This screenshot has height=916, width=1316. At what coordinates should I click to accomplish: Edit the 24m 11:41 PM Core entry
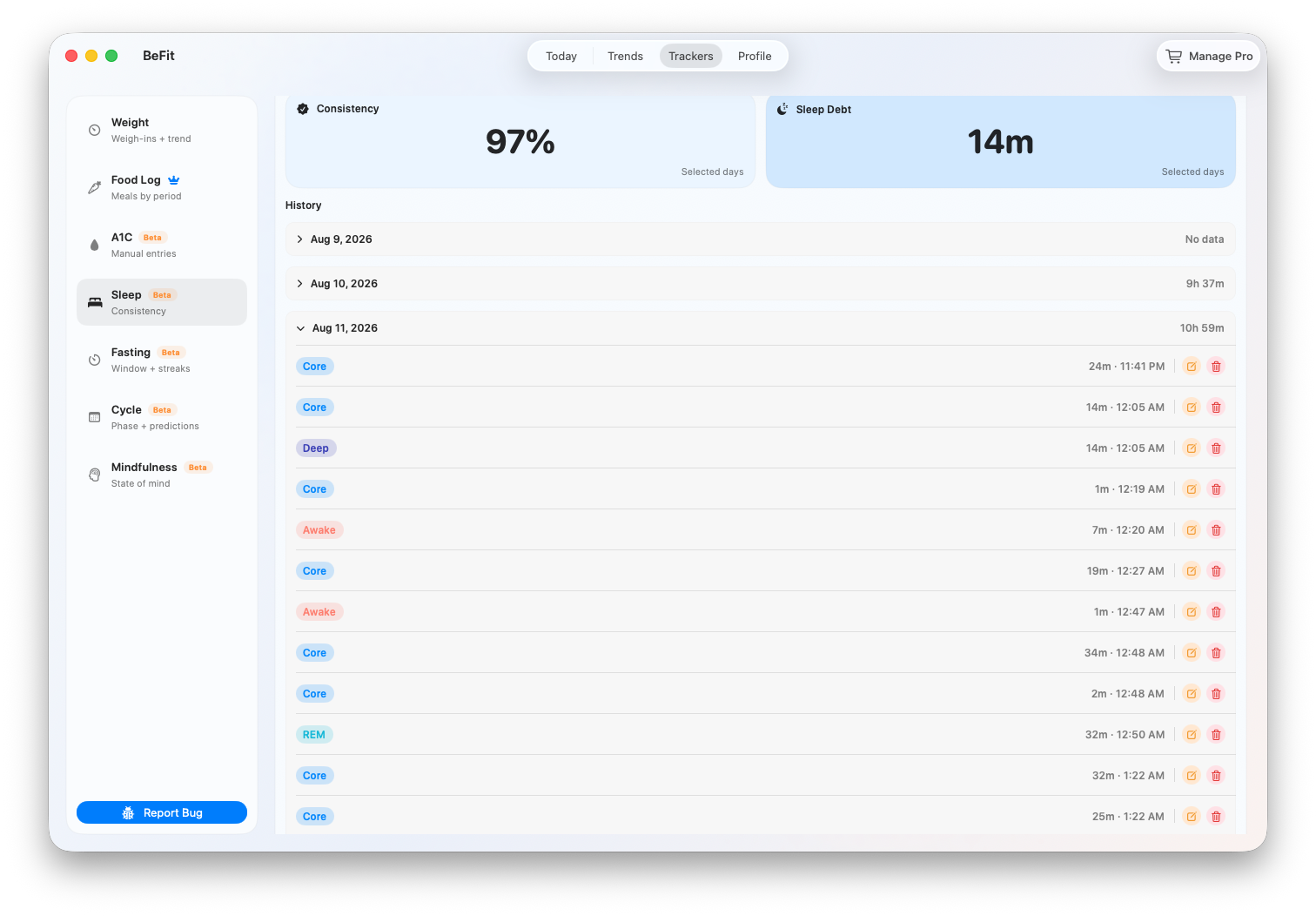[1192, 367]
